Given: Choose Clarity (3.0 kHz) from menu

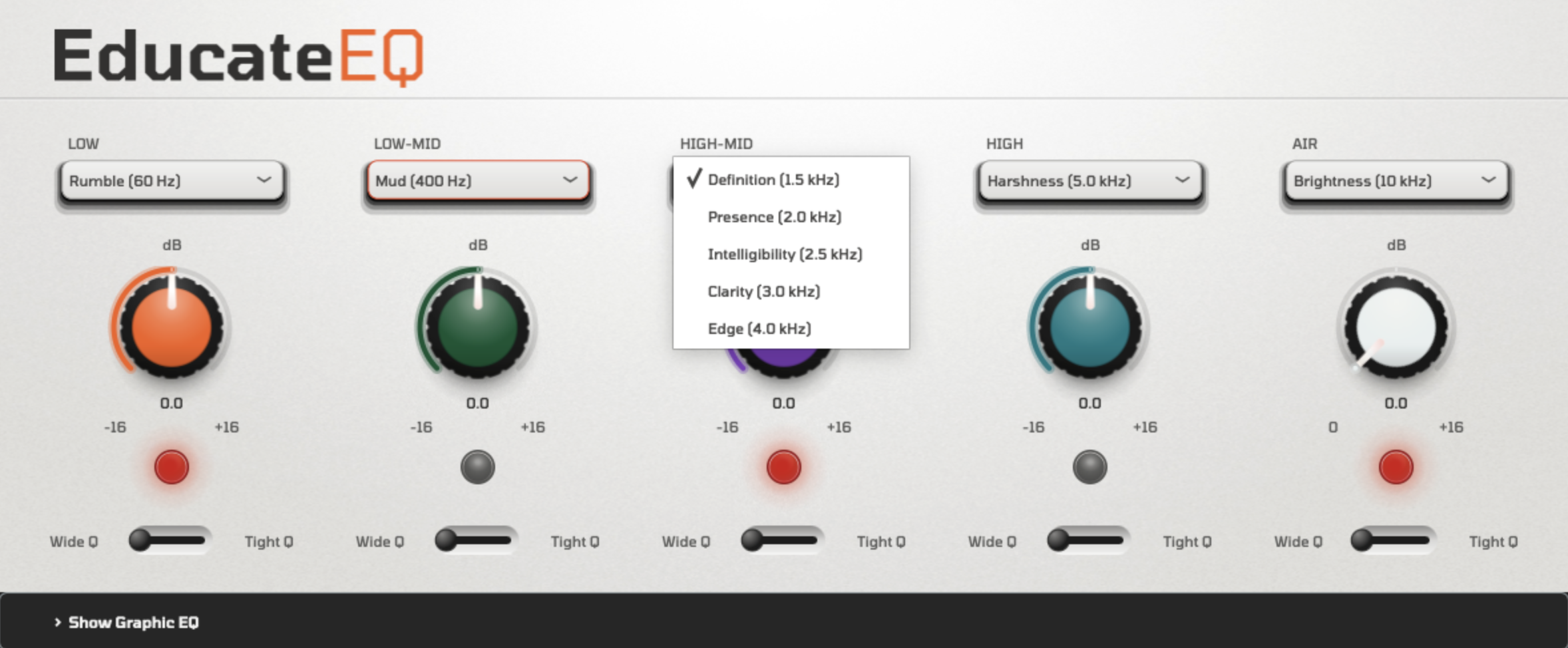Looking at the screenshot, I should coord(791,291).
